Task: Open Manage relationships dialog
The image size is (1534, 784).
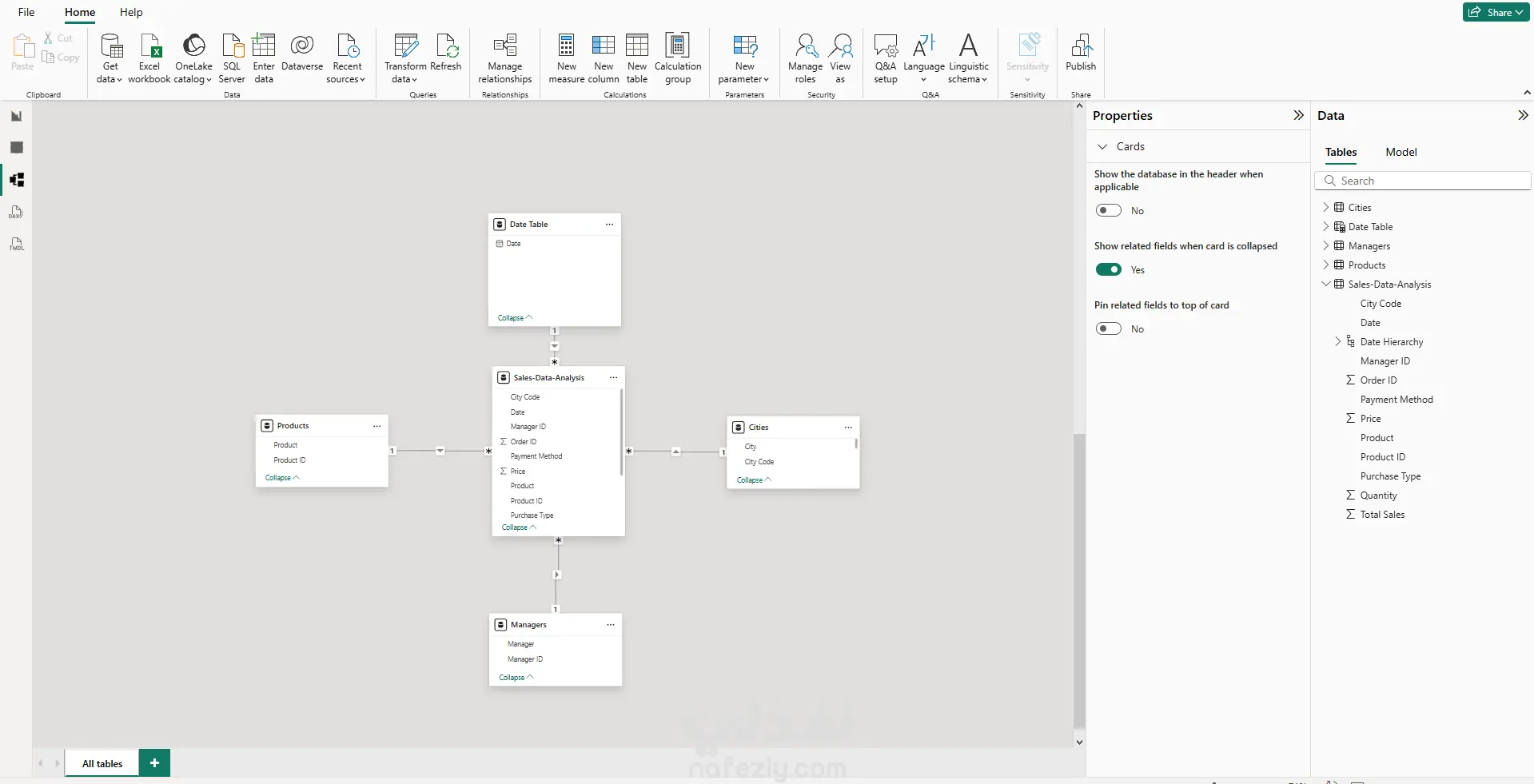Action: (x=505, y=58)
